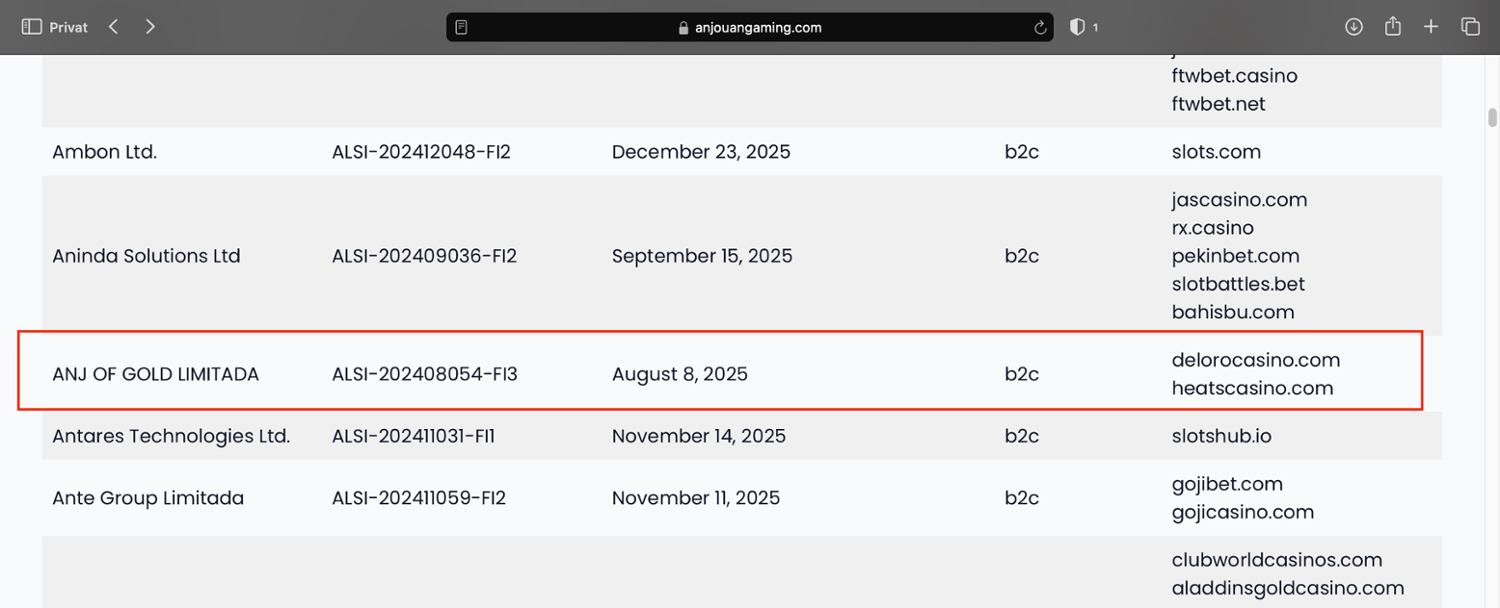1500x608 pixels.
Task: Click the gojicasino.com domain text
Action: pos(1242,512)
